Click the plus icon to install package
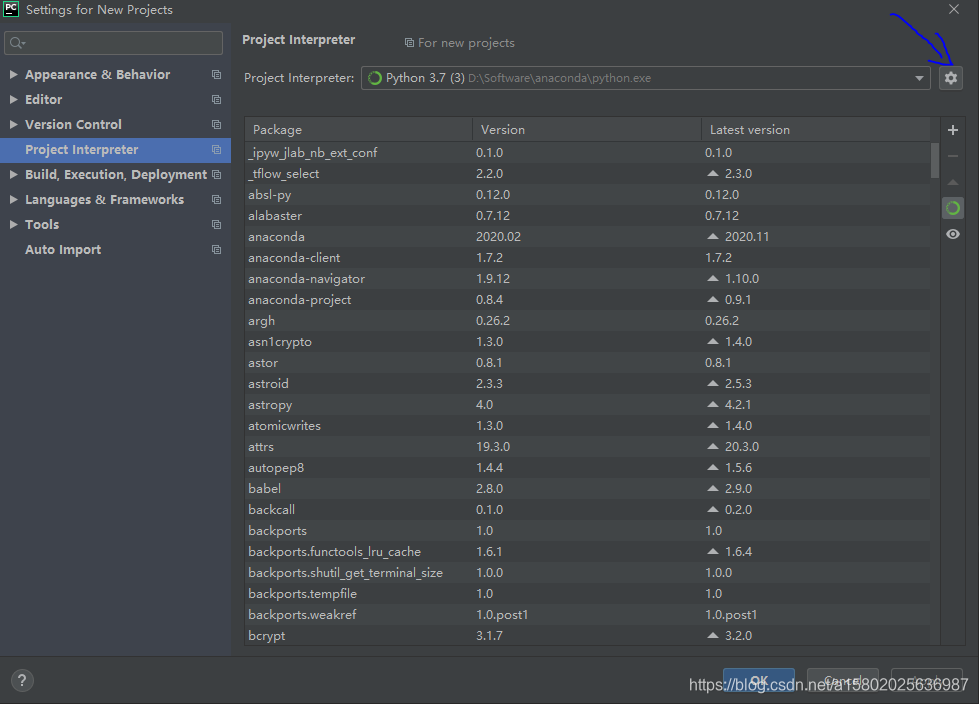 coord(952,130)
